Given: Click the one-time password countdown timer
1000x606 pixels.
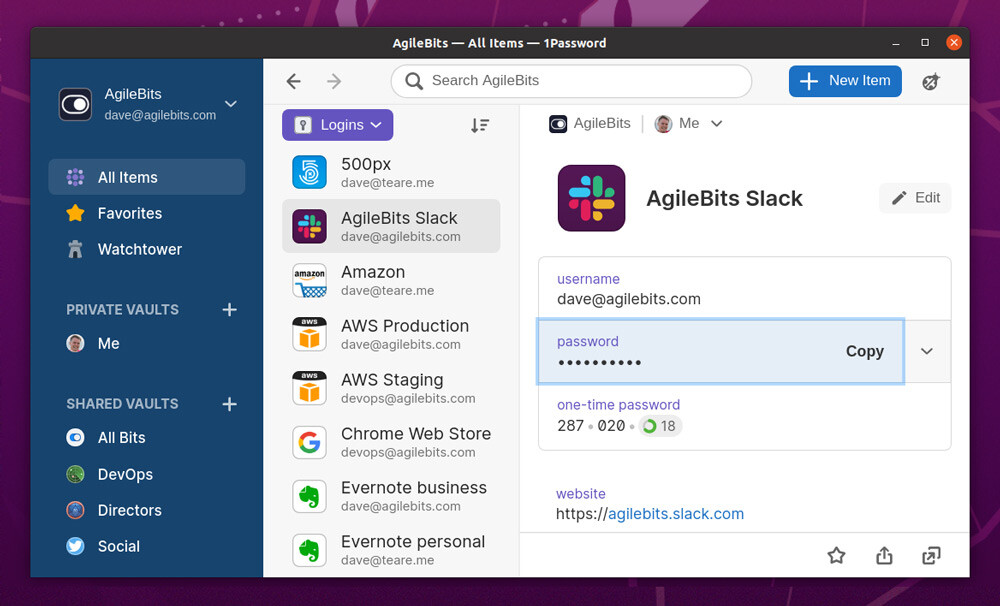Looking at the screenshot, I should 660,426.
